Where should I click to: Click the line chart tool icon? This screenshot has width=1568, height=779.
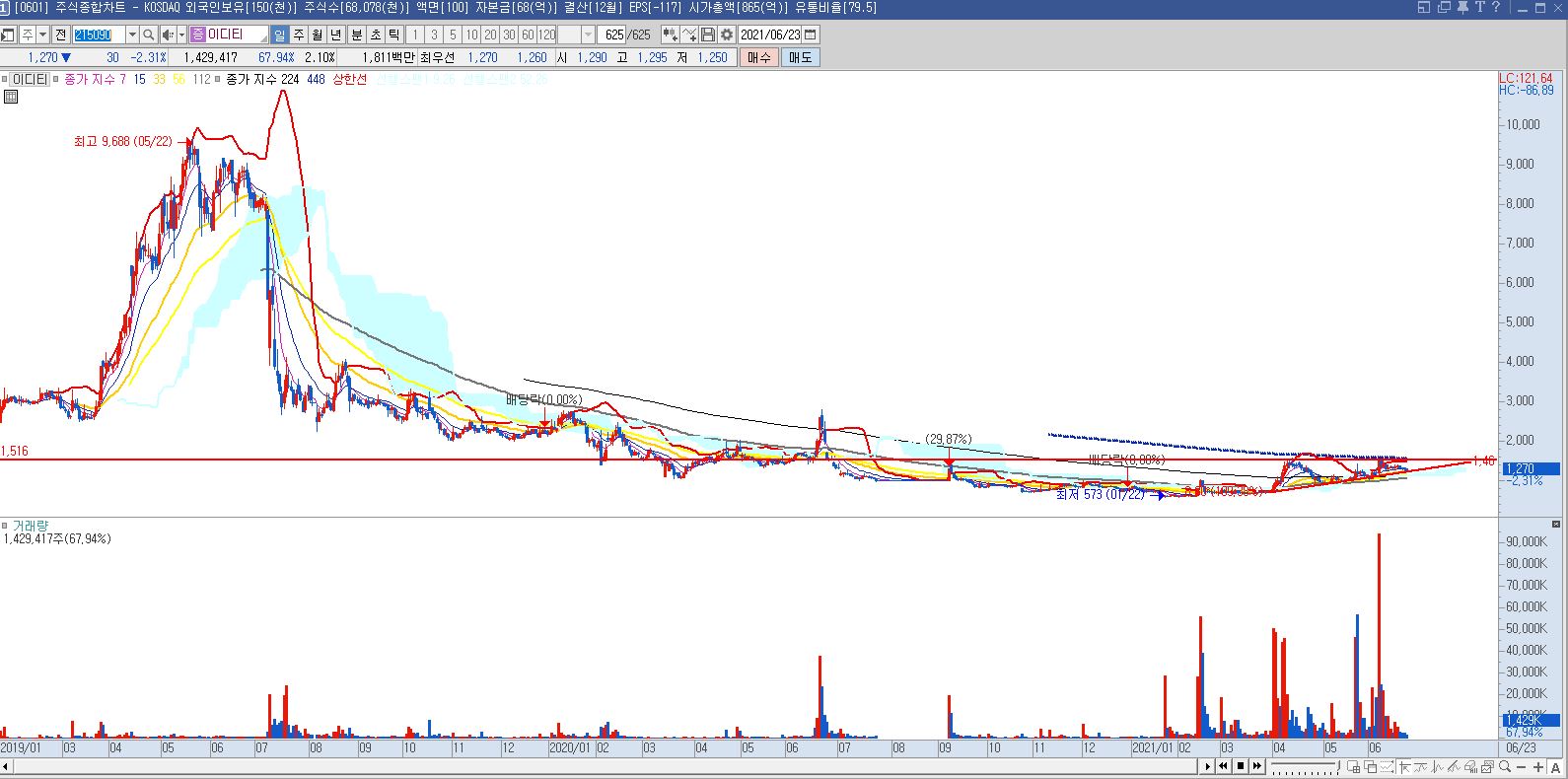click(689, 35)
